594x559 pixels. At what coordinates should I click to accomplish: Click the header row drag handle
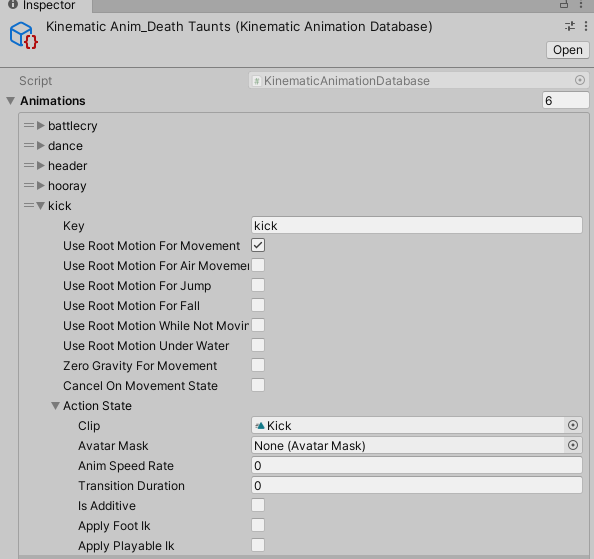point(29,166)
